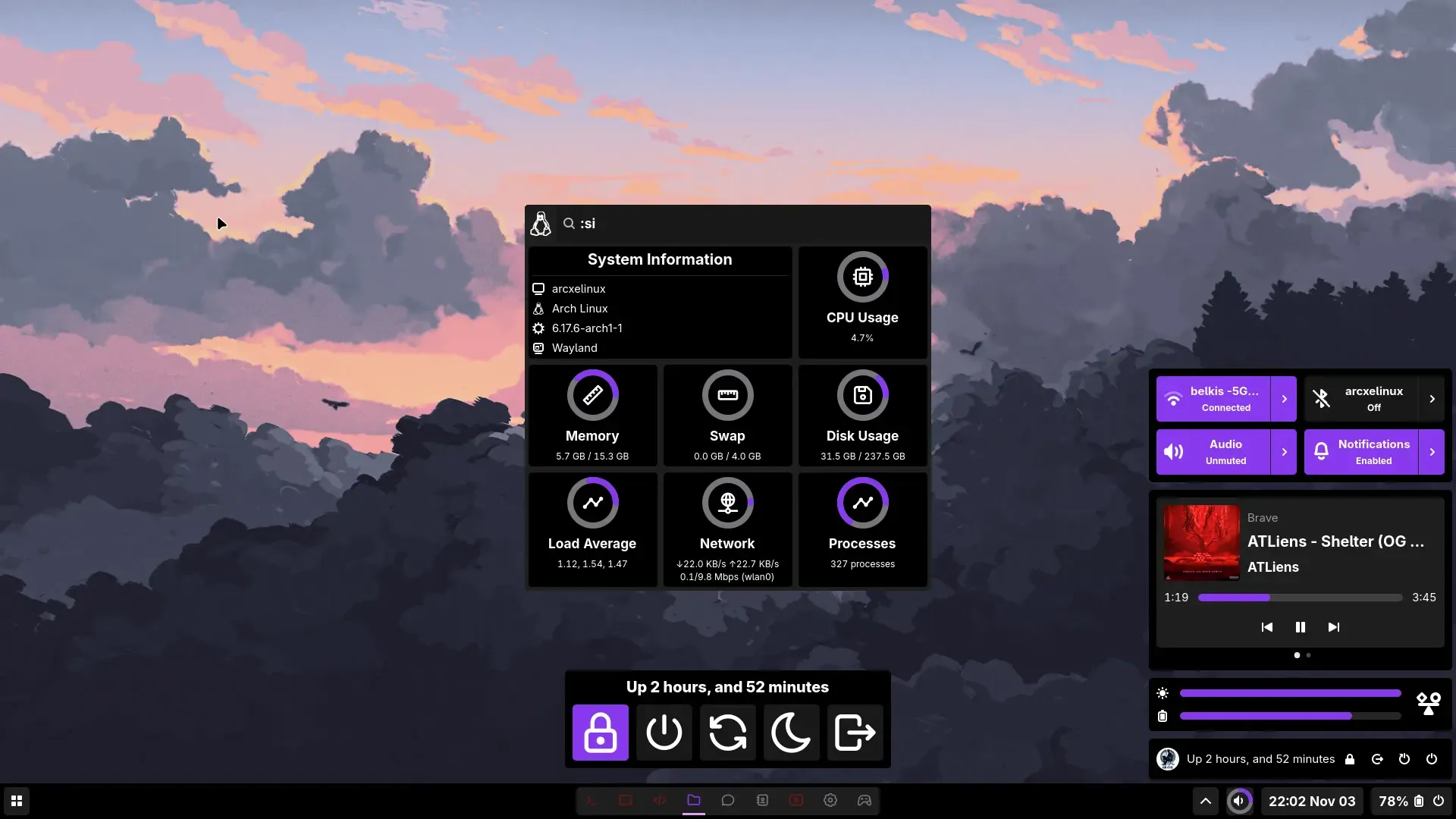This screenshot has width=1456, height=819.
Task: Click the reboot button in the session menu
Action: point(727,733)
